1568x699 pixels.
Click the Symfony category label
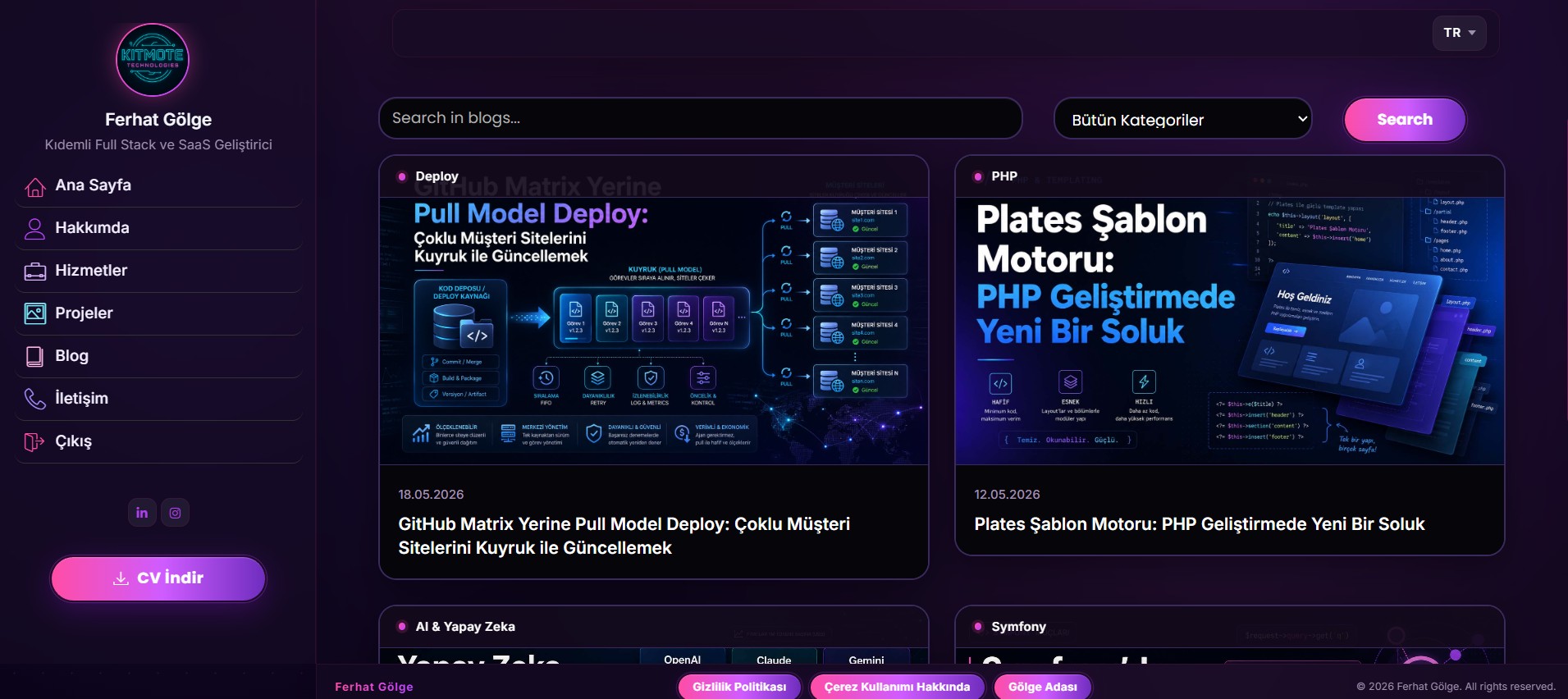coord(1018,627)
